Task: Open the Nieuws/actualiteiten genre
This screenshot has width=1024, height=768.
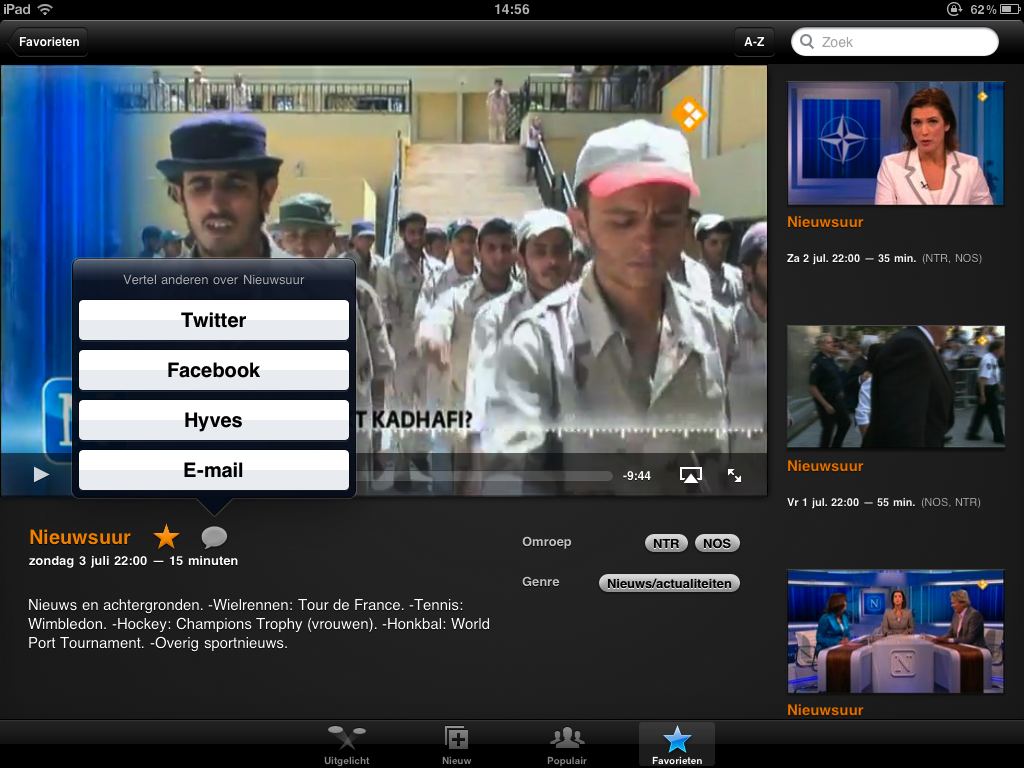Action: [669, 583]
